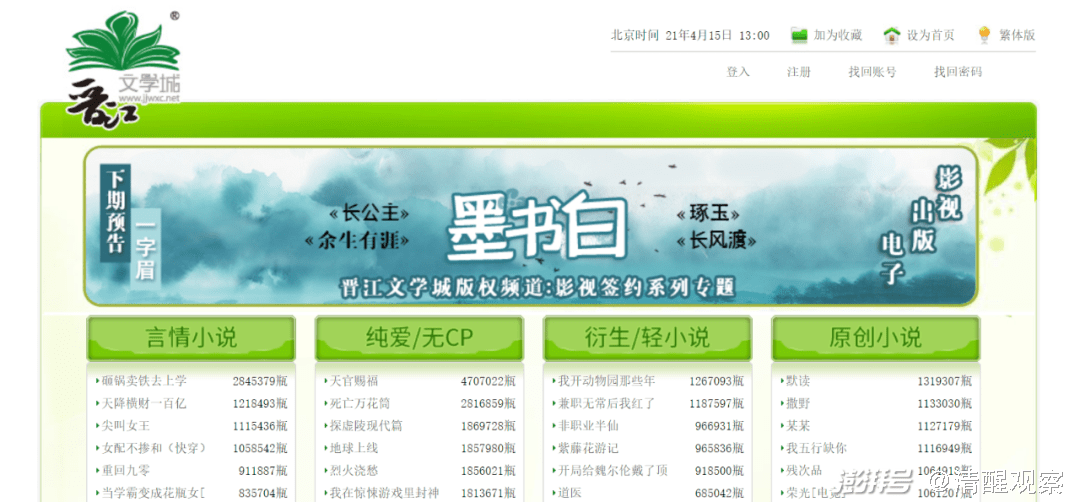1080x502 pixels.
Task: Open novel 地球上线
Action: 354,448
